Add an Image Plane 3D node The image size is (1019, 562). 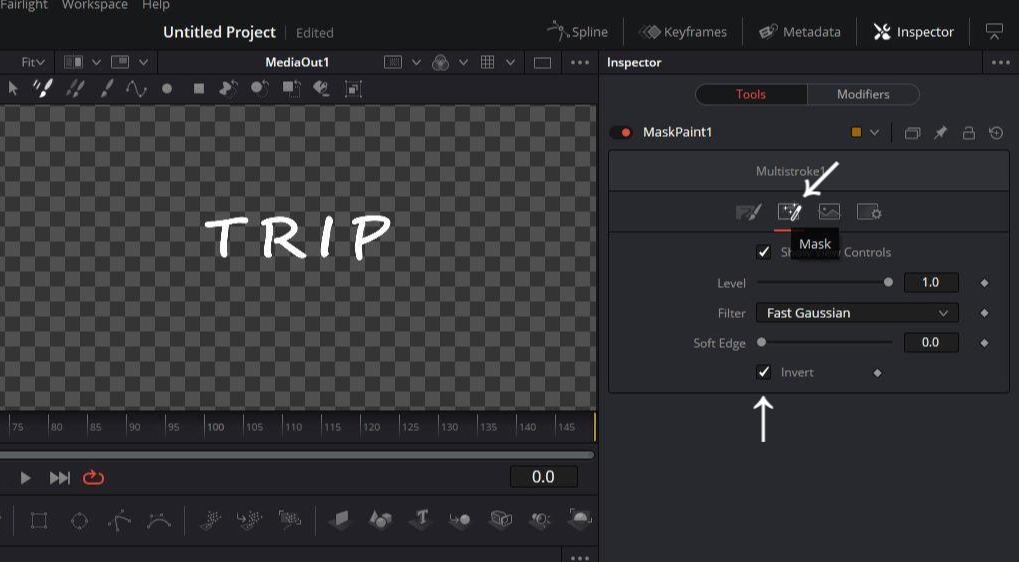340,520
